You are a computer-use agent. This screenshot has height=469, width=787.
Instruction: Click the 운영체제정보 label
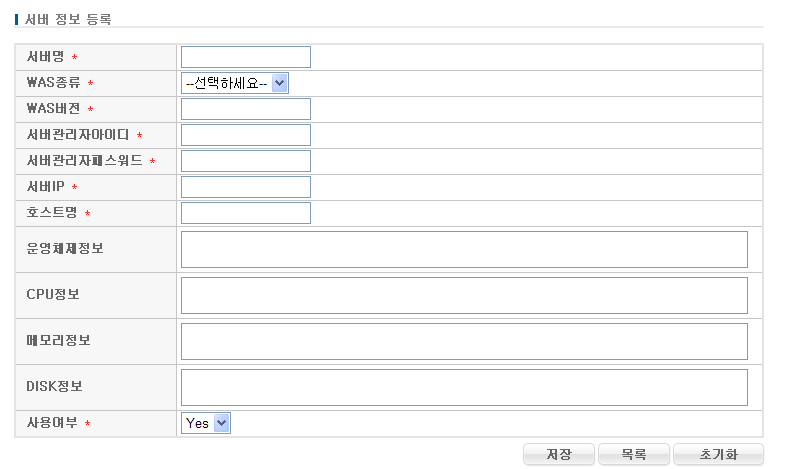[65, 249]
